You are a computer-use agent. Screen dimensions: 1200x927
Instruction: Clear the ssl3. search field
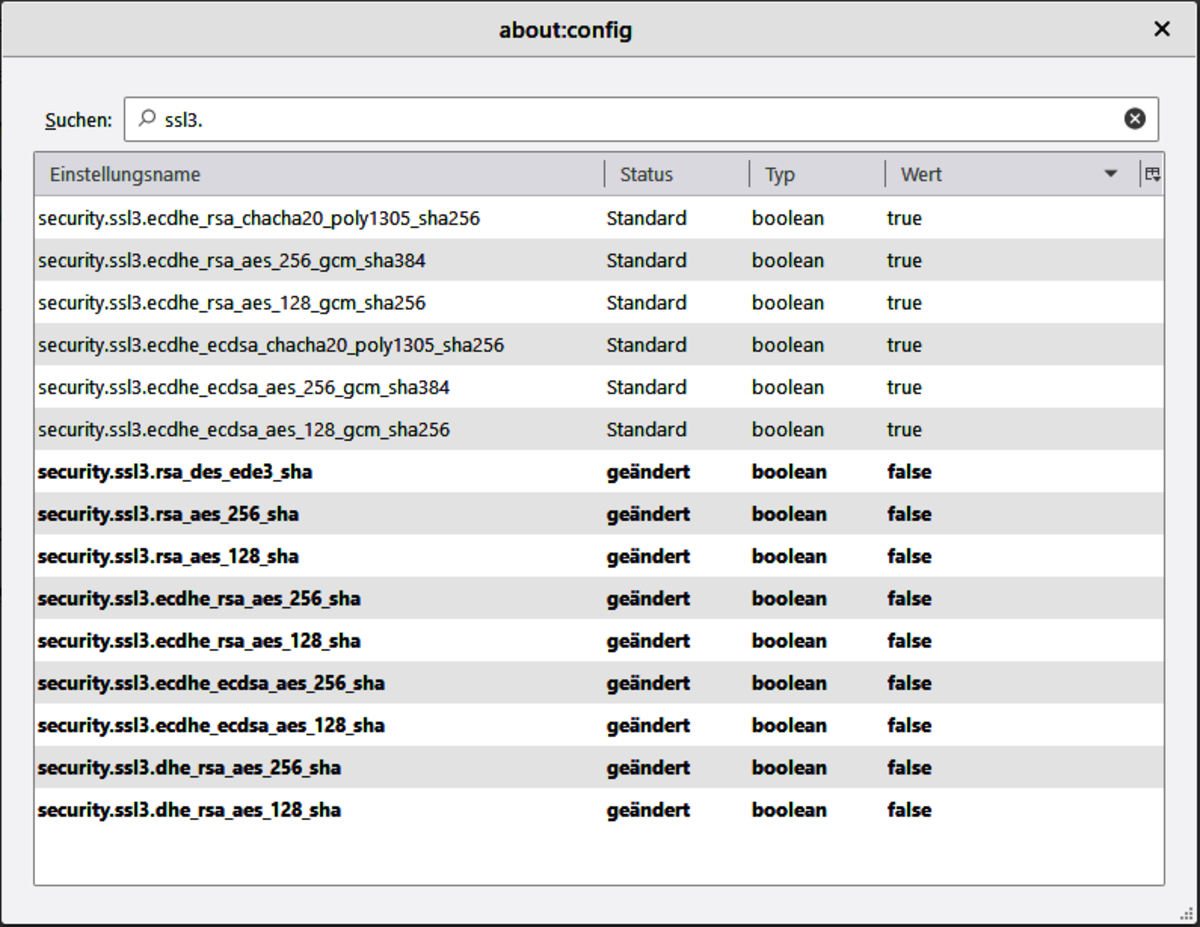(x=1135, y=119)
